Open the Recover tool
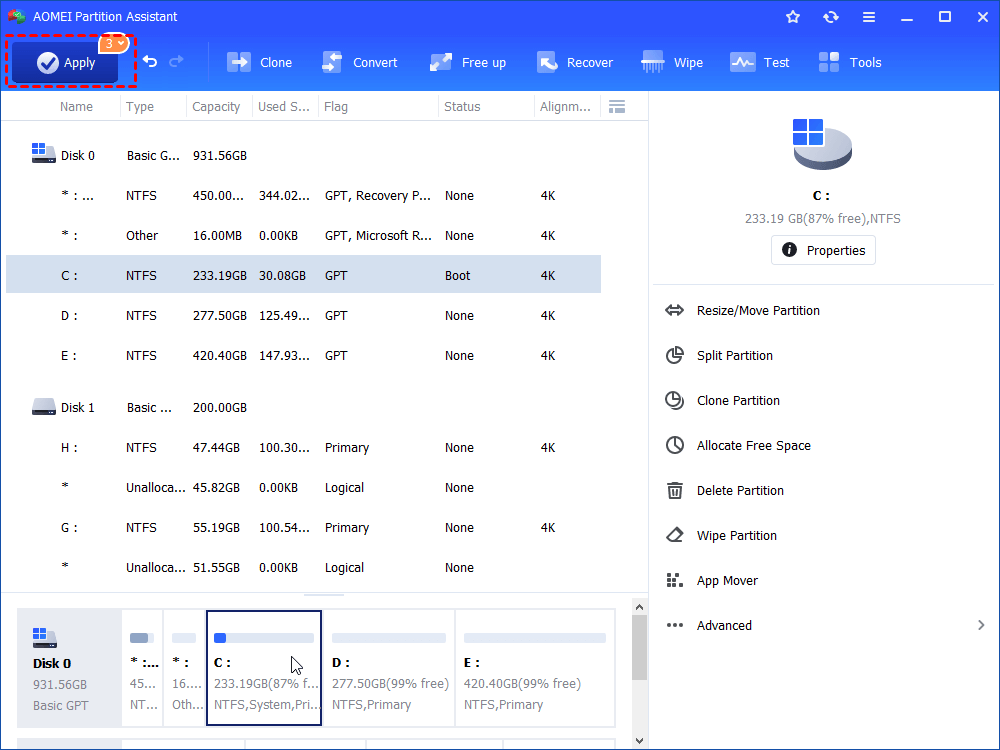The width and height of the screenshot is (1000, 750). [575, 62]
